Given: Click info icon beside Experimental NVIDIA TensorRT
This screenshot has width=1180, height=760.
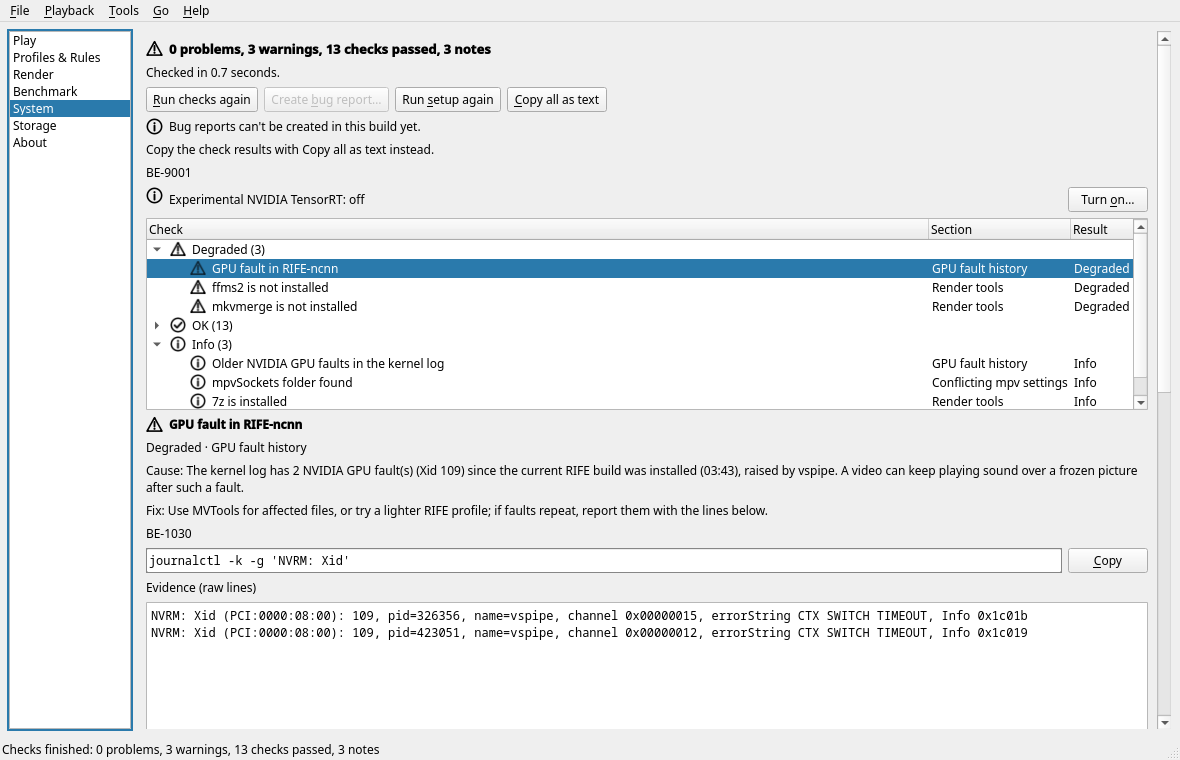Looking at the screenshot, I should [x=154, y=196].
